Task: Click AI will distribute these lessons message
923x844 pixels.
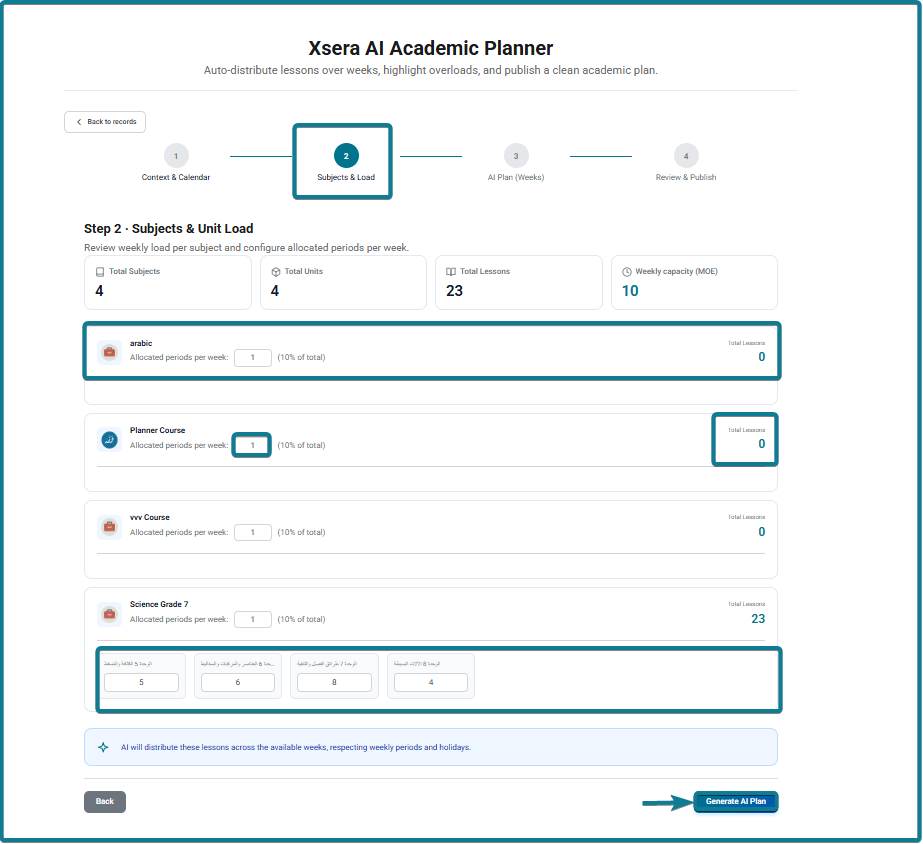Action: 296,747
